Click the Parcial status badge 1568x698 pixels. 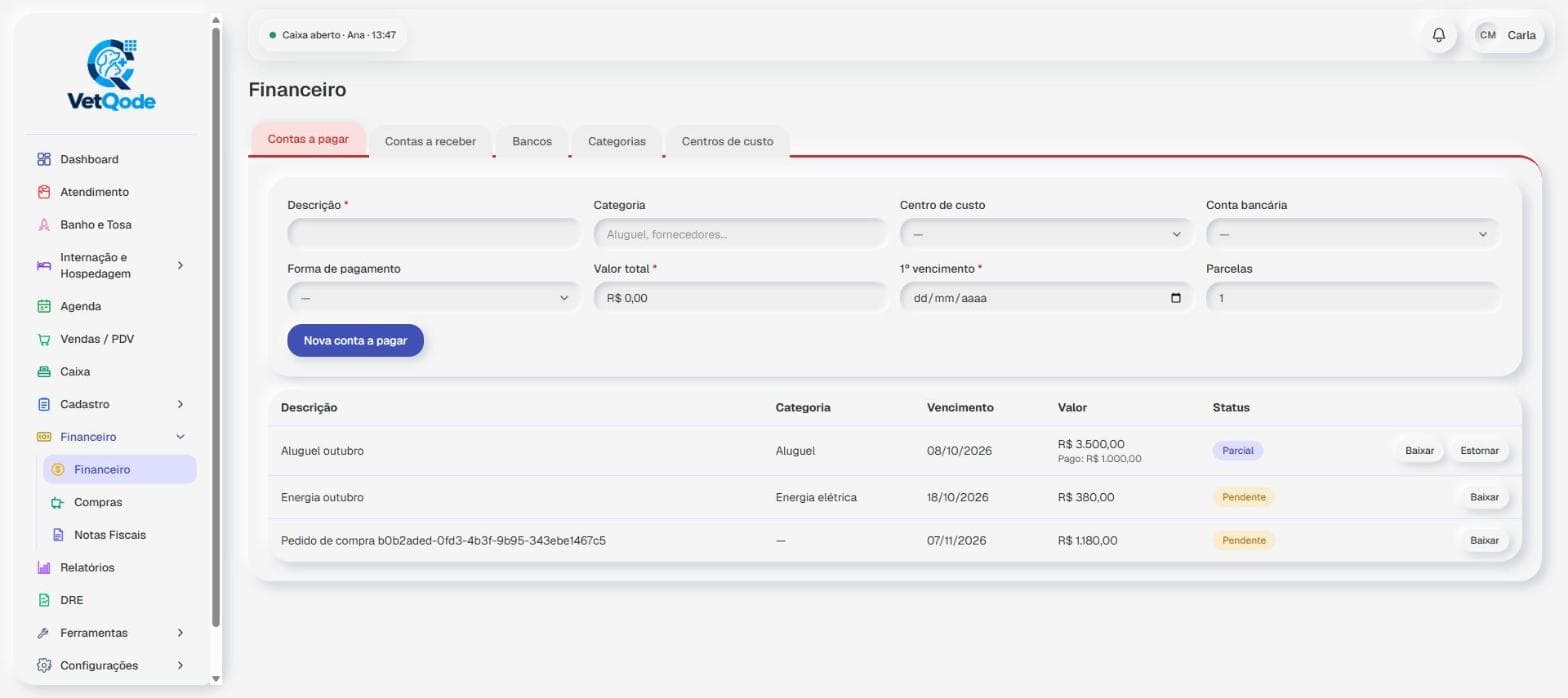(1238, 451)
